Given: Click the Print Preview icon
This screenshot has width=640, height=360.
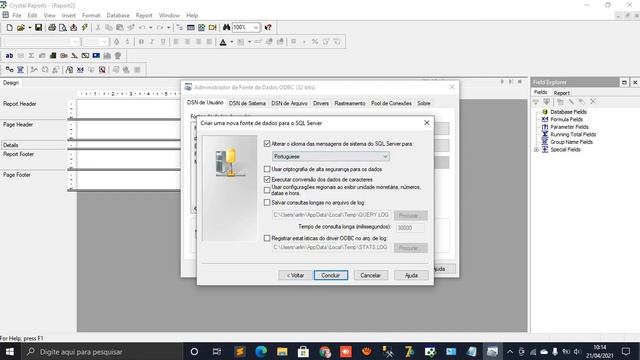Looking at the screenshot, I should pos(62,27).
